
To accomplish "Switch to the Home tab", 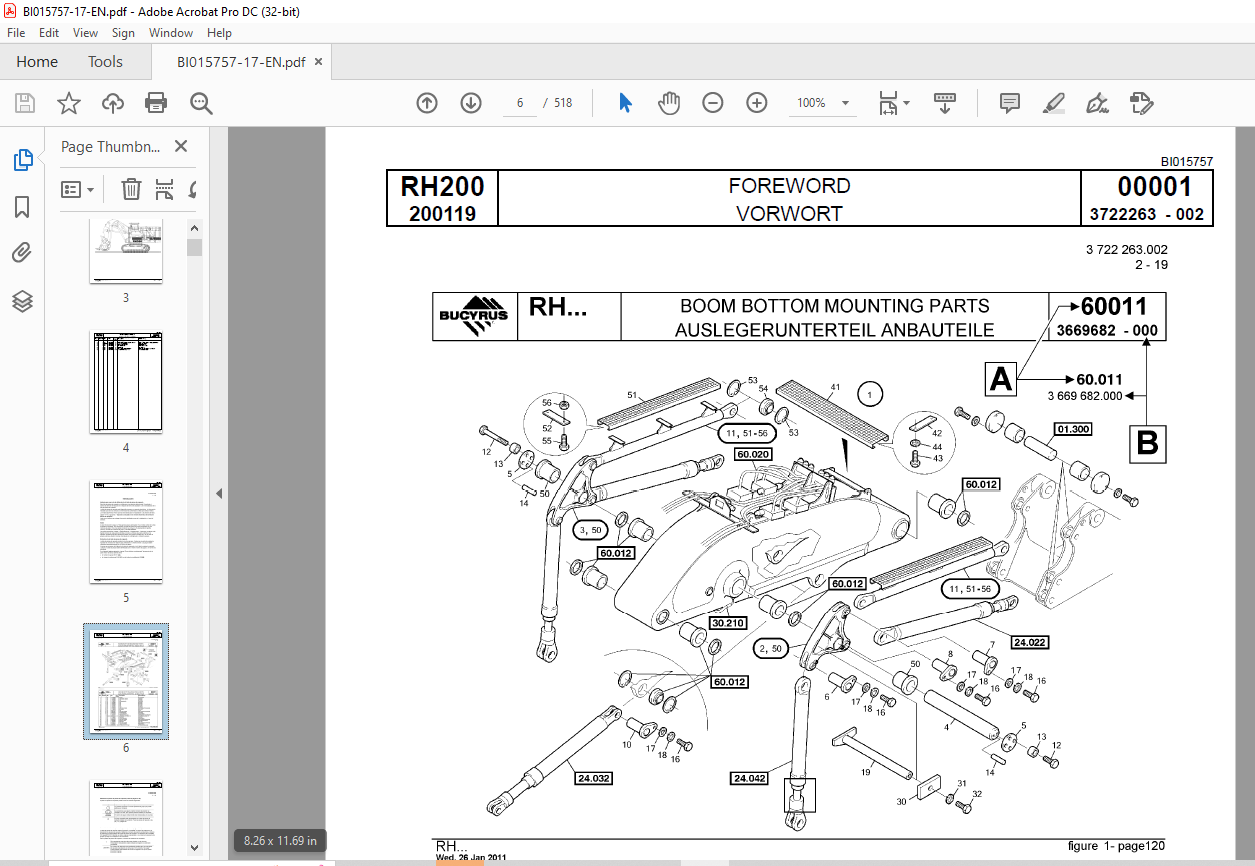I will pyautogui.click(x=37, y=62).
